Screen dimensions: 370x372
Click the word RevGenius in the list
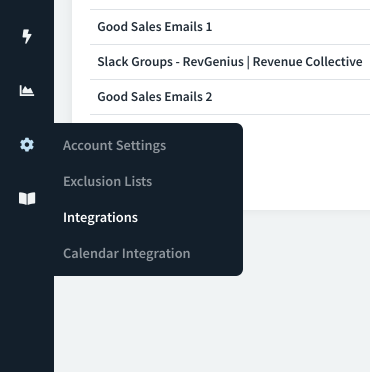point(213,62)
